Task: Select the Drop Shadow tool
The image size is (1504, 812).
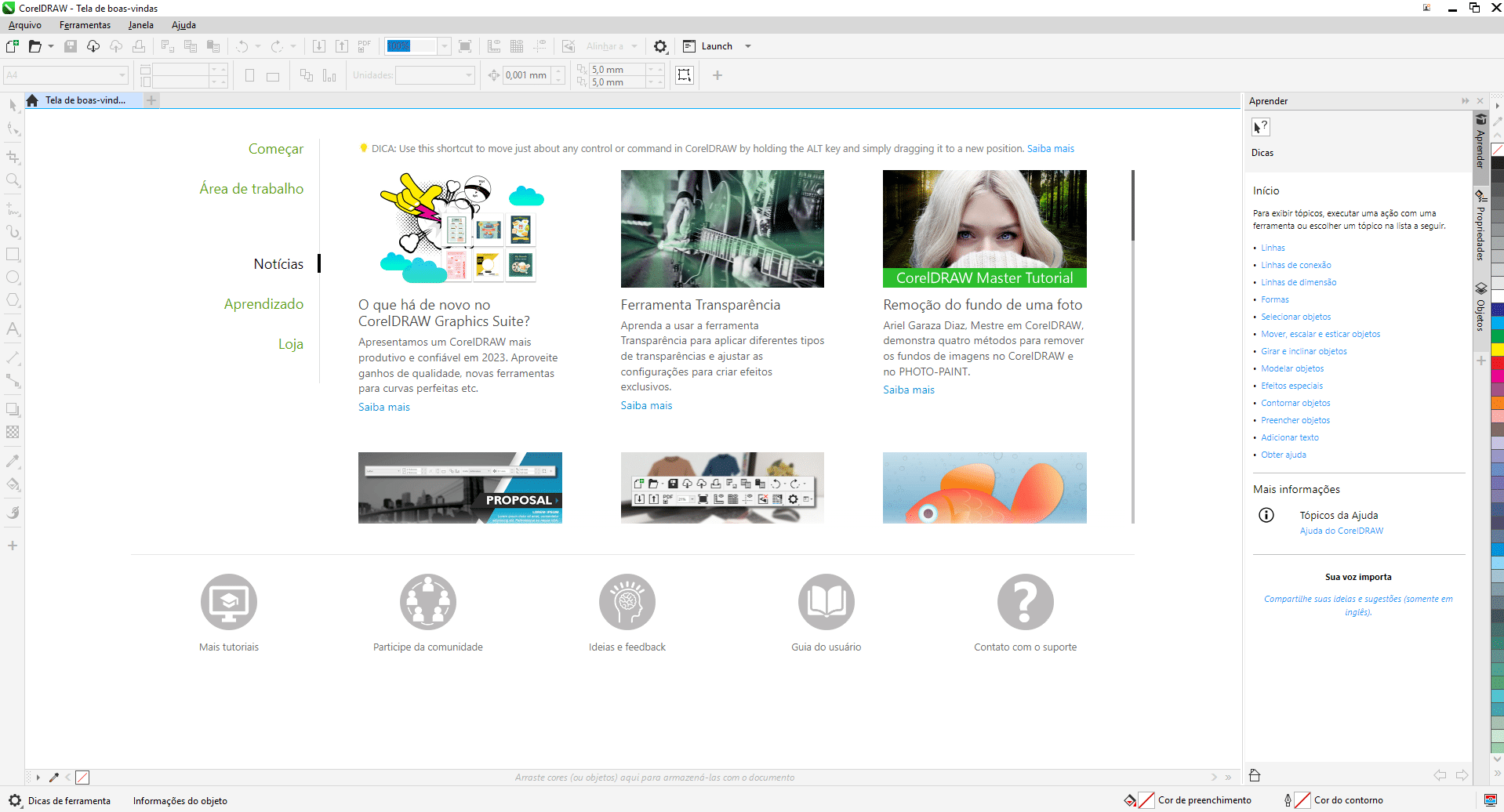Action: coord(13,409)
